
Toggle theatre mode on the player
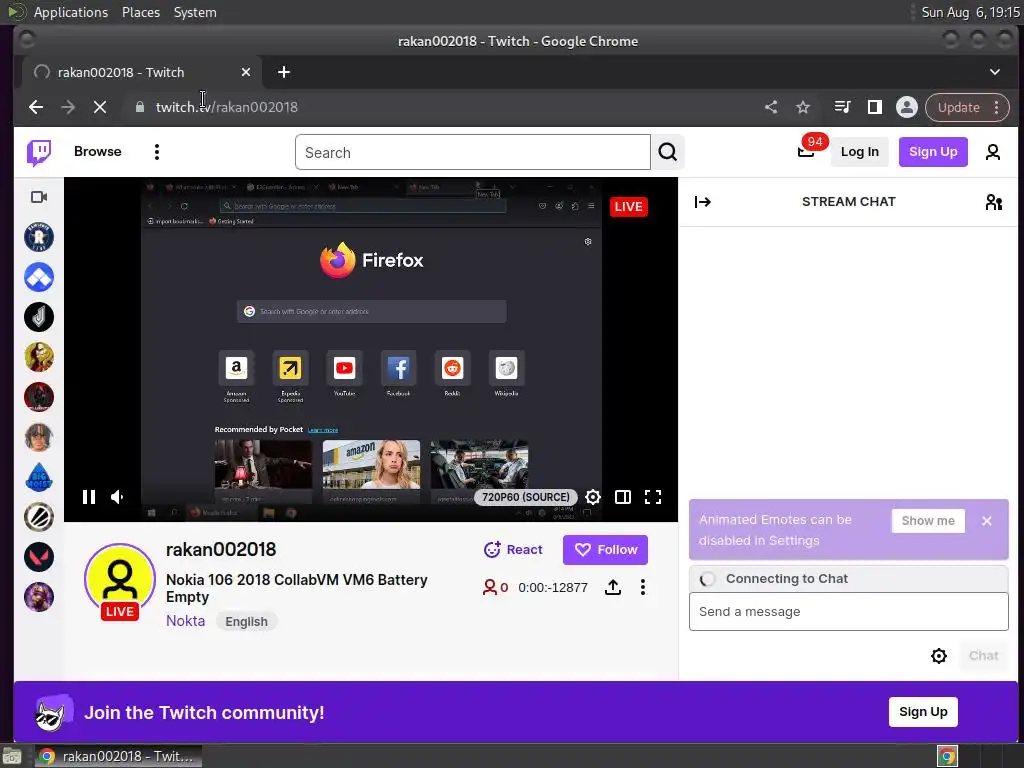tap(623, 497)
